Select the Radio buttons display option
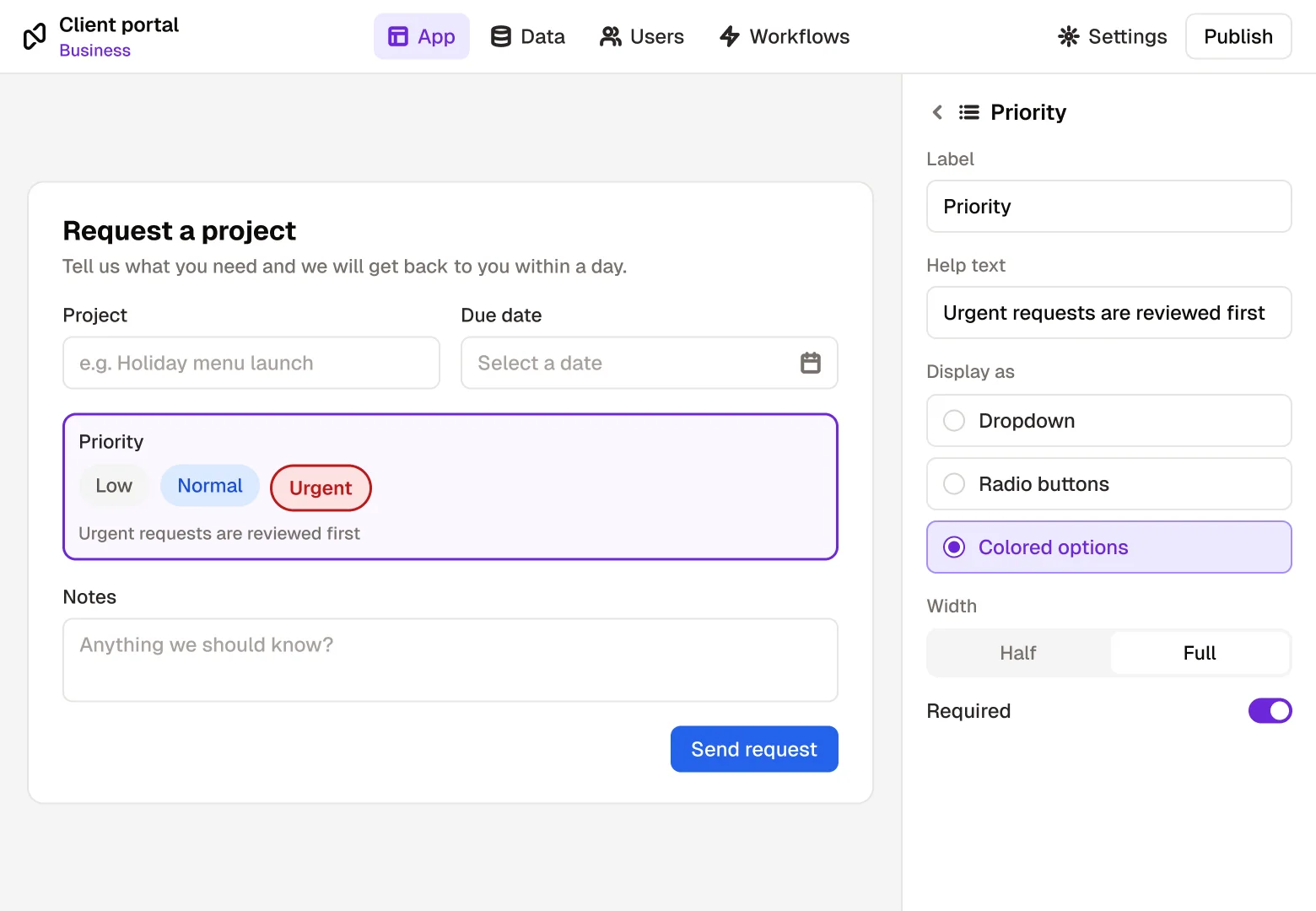This screenshot has height=911, width=1316. point(1109,483)
